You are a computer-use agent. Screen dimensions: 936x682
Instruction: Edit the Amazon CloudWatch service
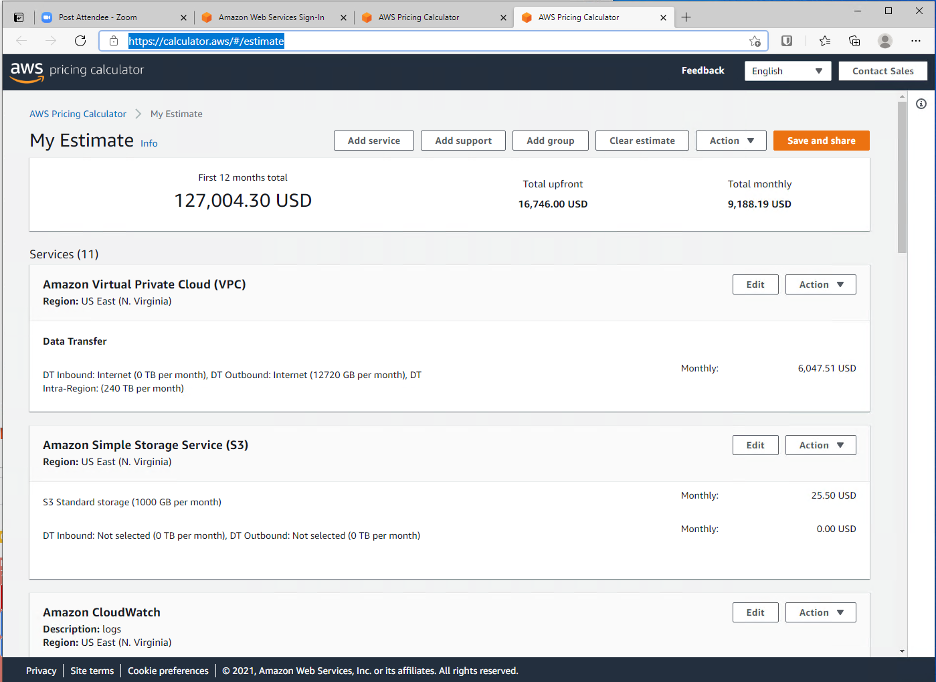point(755,613)
